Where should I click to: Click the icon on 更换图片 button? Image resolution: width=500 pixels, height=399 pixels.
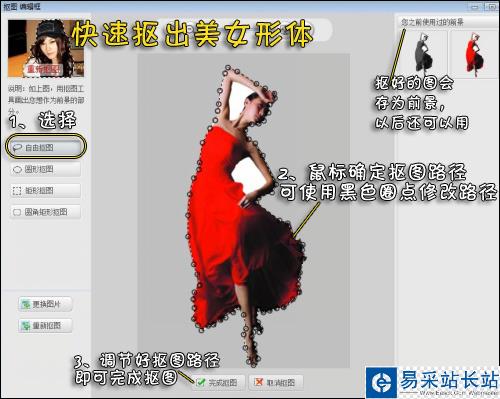pyautogui.click(x=26, y=304)
